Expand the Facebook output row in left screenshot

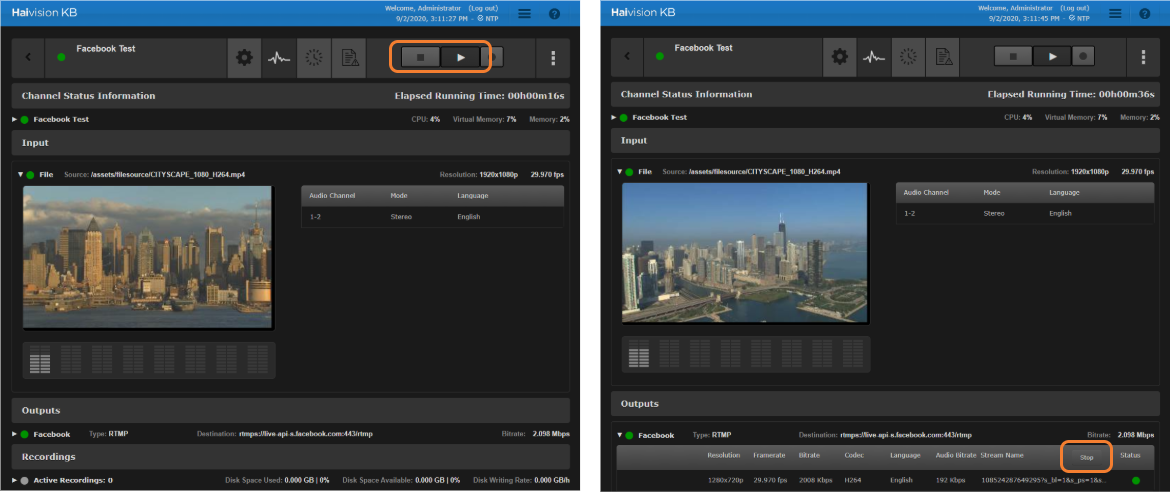tap(15, 434)
